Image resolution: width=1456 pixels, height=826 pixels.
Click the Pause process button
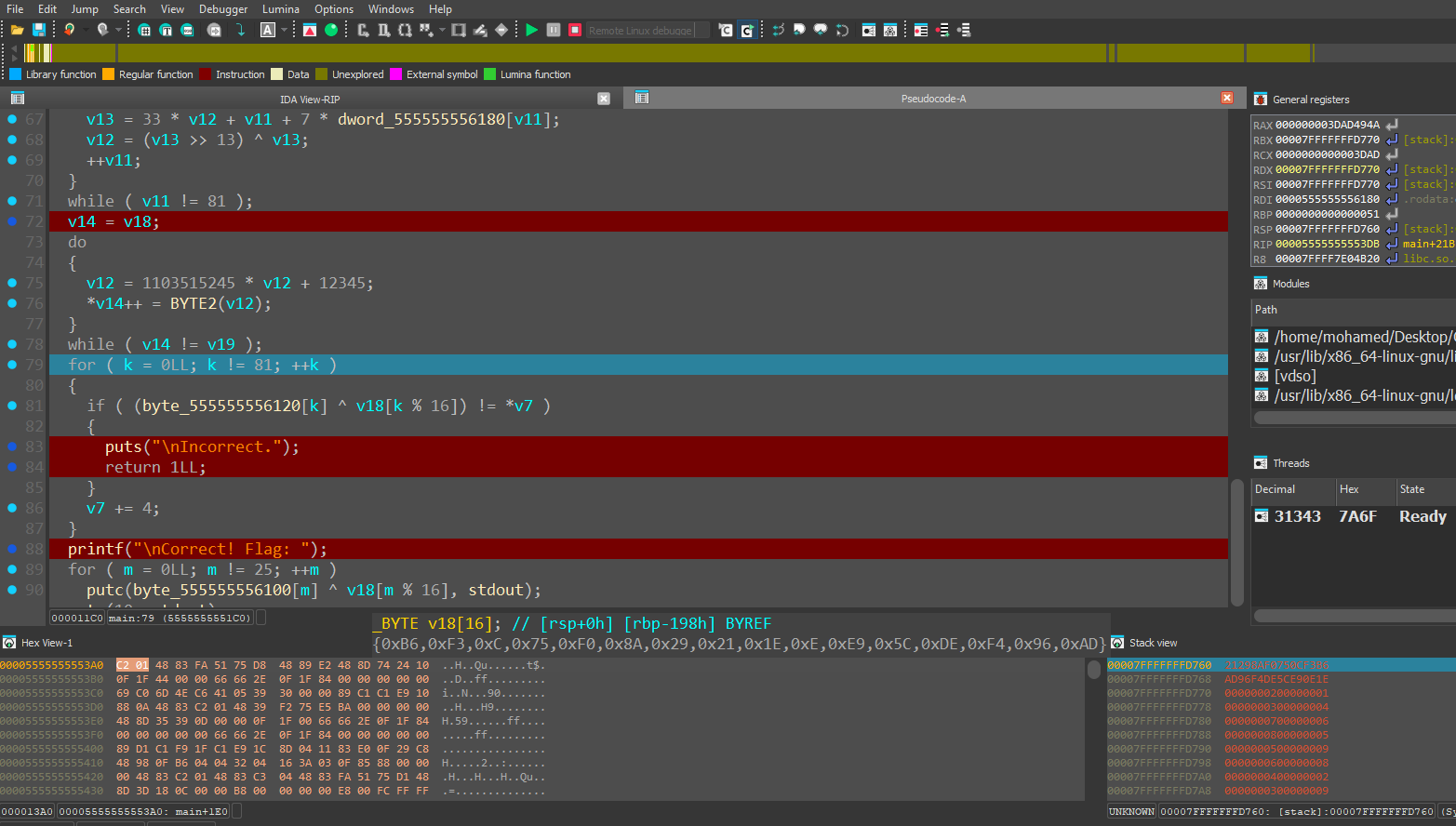554,30
